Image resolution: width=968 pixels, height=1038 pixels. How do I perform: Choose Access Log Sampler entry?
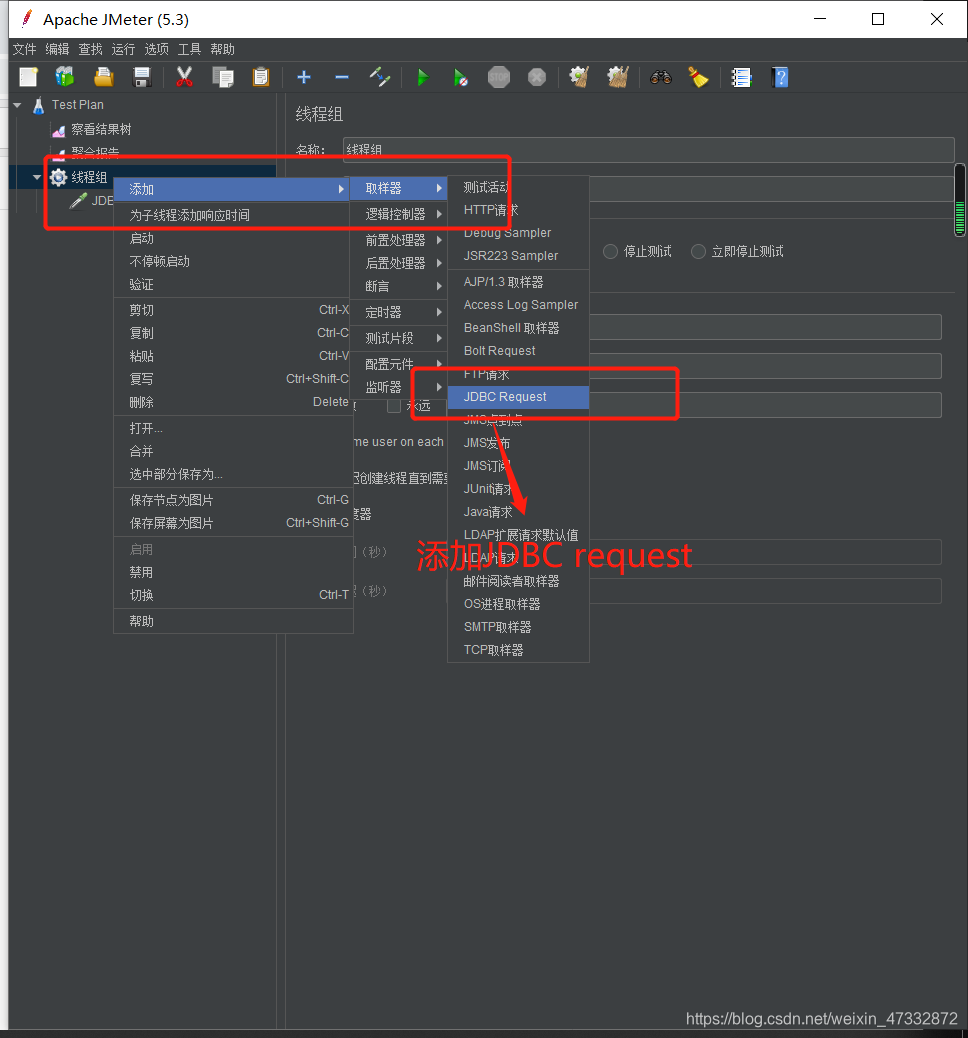[x=518, y=305]
